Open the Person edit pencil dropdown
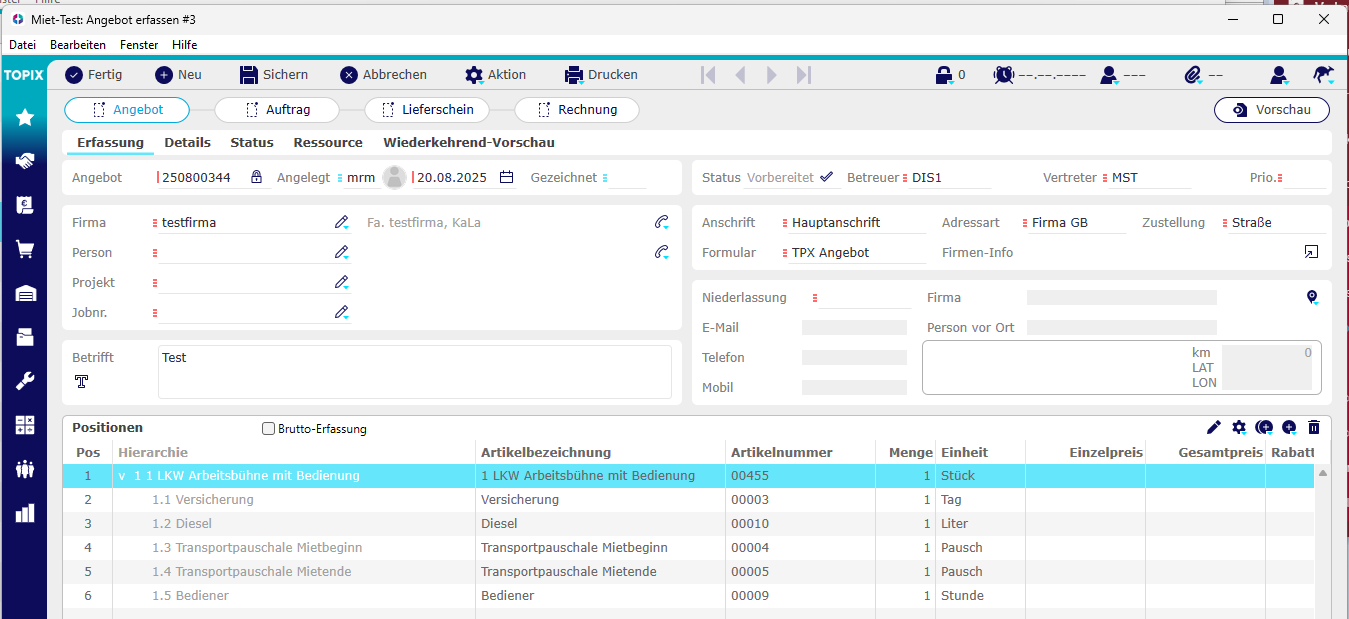 pyautogui.click(x=343, y=253)
